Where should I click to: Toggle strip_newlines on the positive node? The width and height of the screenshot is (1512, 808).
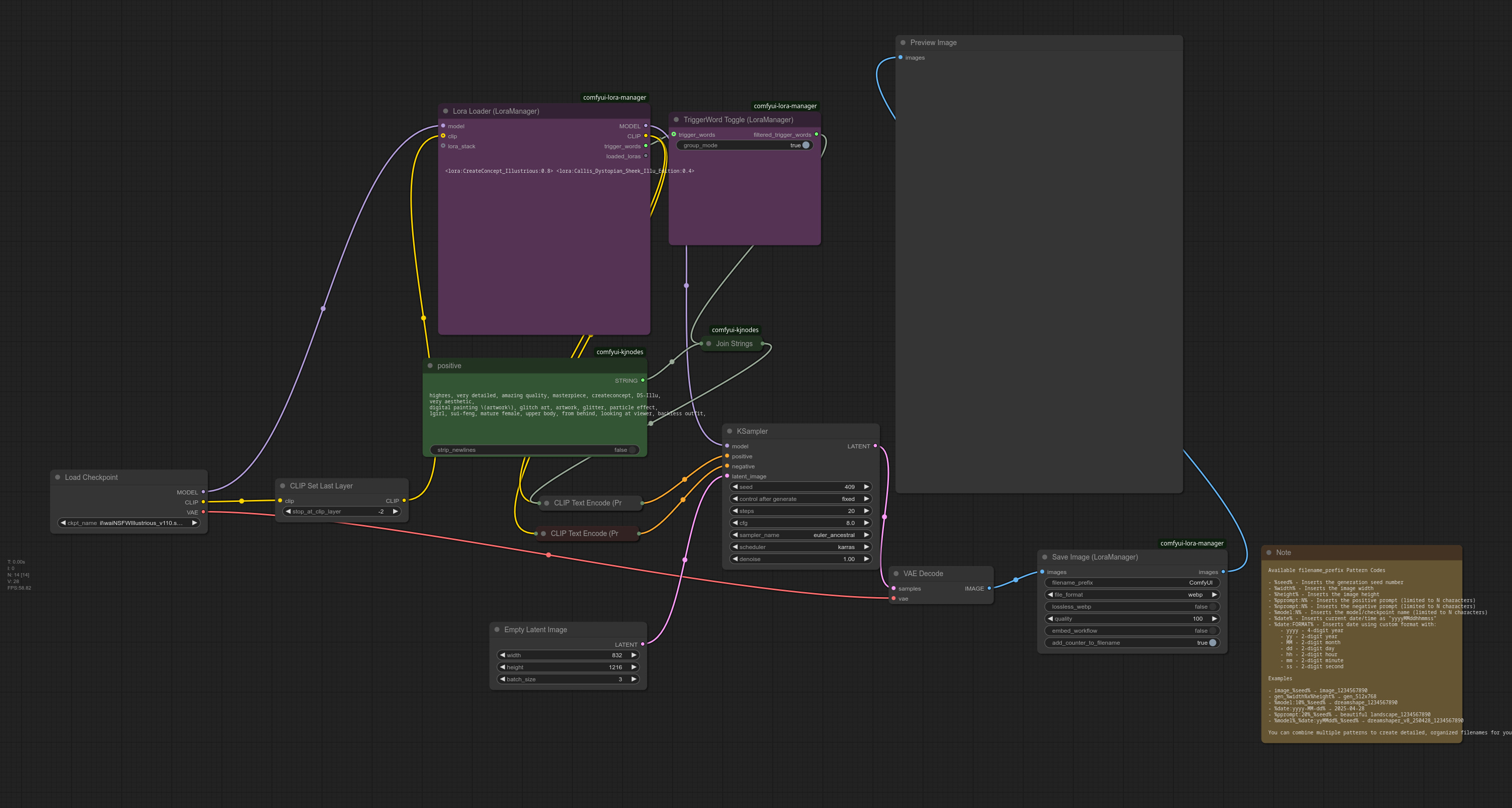[x=632, y=450]
